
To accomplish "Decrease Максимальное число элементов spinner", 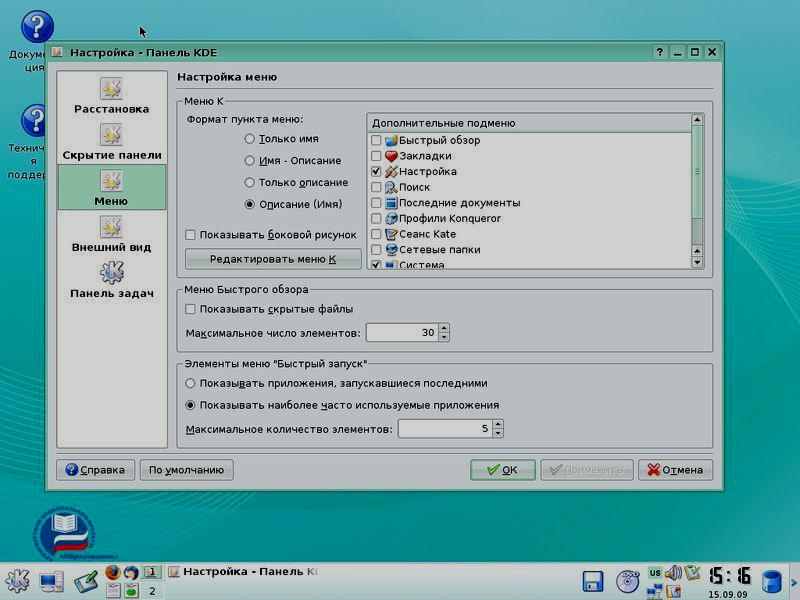I will click(444, 337).
